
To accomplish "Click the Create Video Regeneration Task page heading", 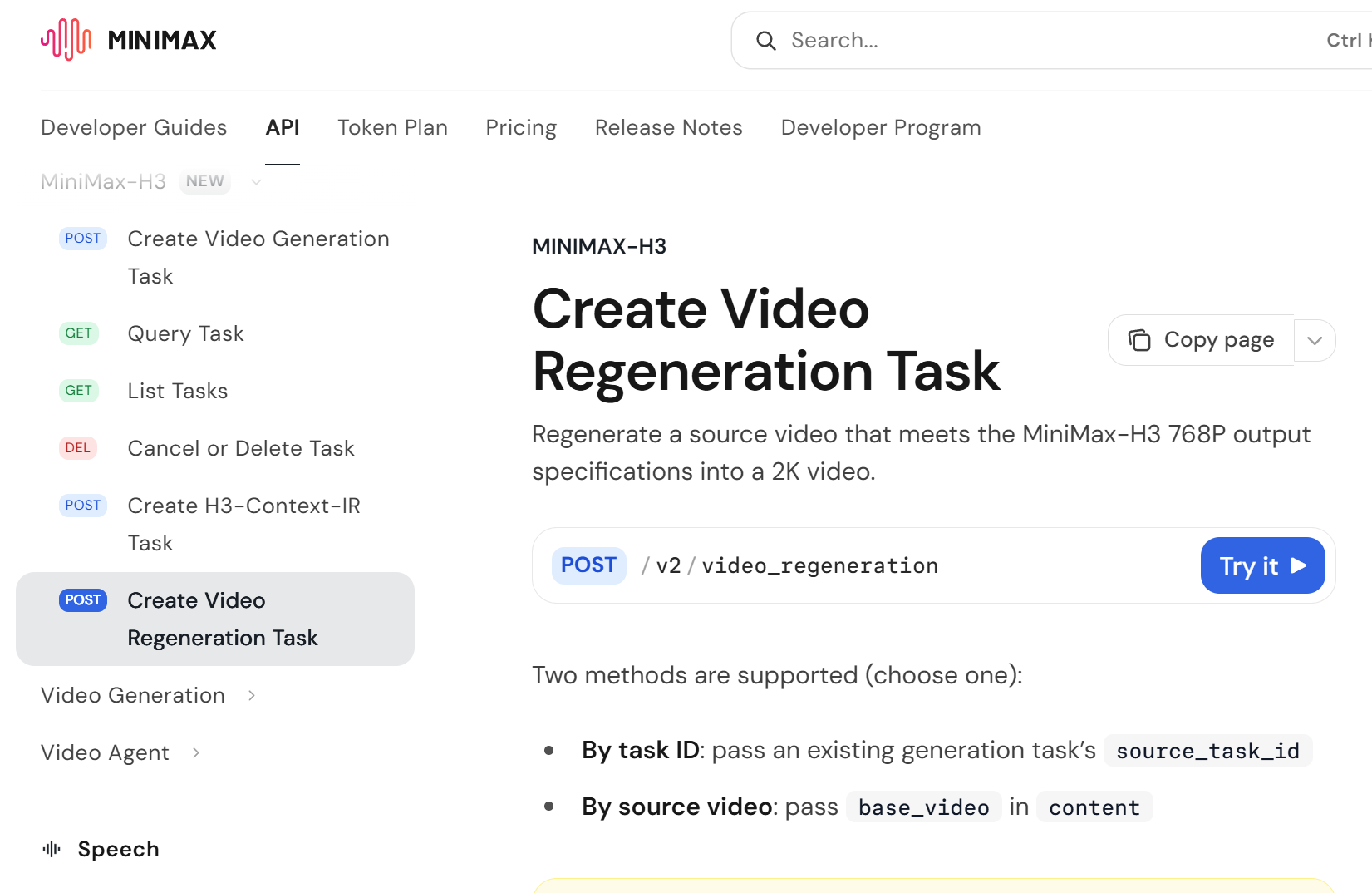I will (766, 339).
